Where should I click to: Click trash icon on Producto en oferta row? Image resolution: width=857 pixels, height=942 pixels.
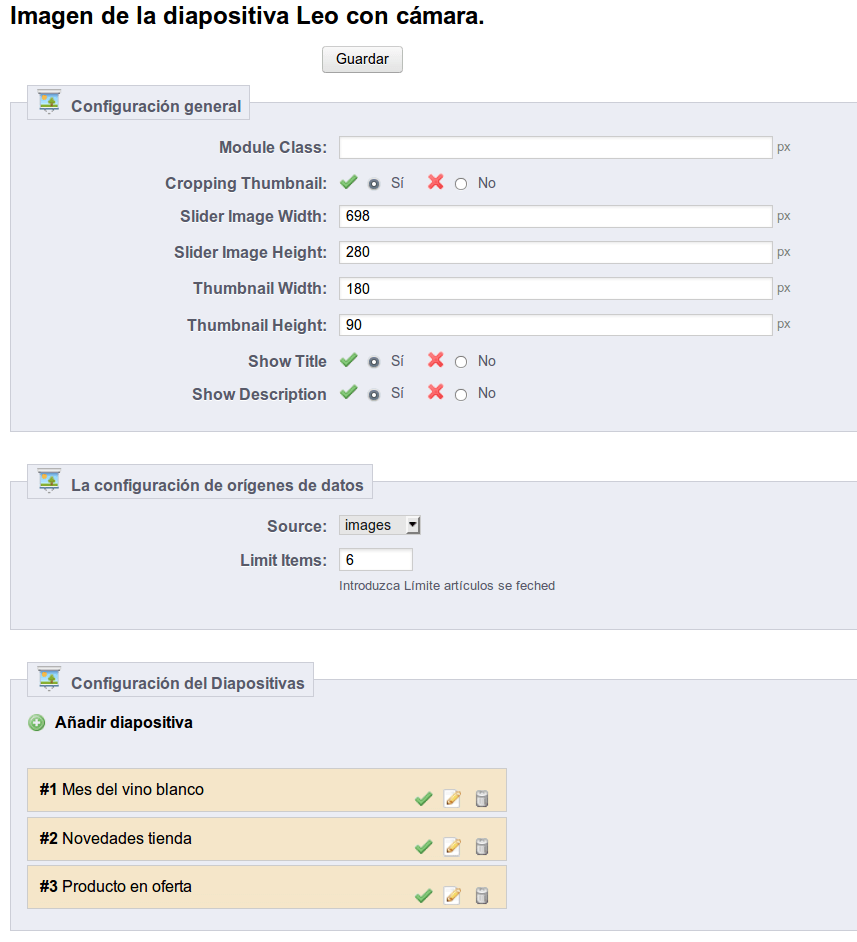point(482,896)
